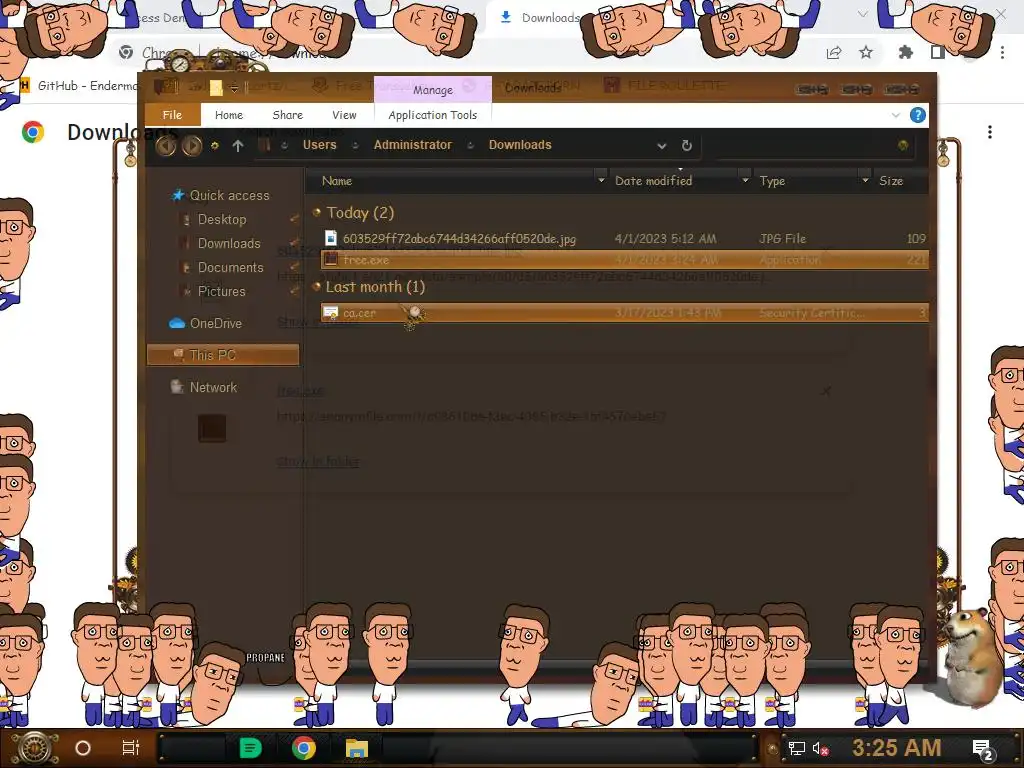Click the network tray icon
This screenshot has width=1024, height=768.
(x=797, y=748)
